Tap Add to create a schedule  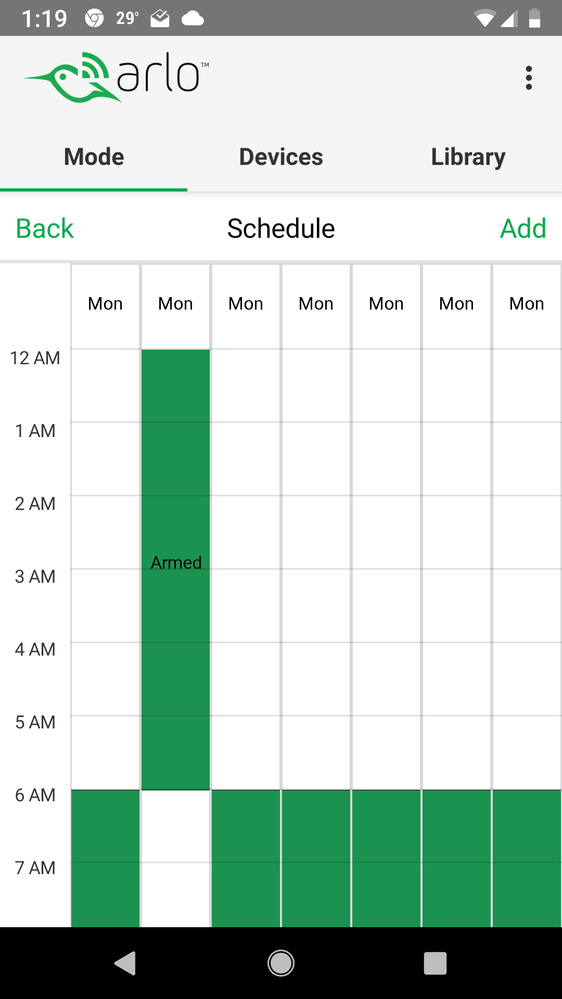(522, 228)
